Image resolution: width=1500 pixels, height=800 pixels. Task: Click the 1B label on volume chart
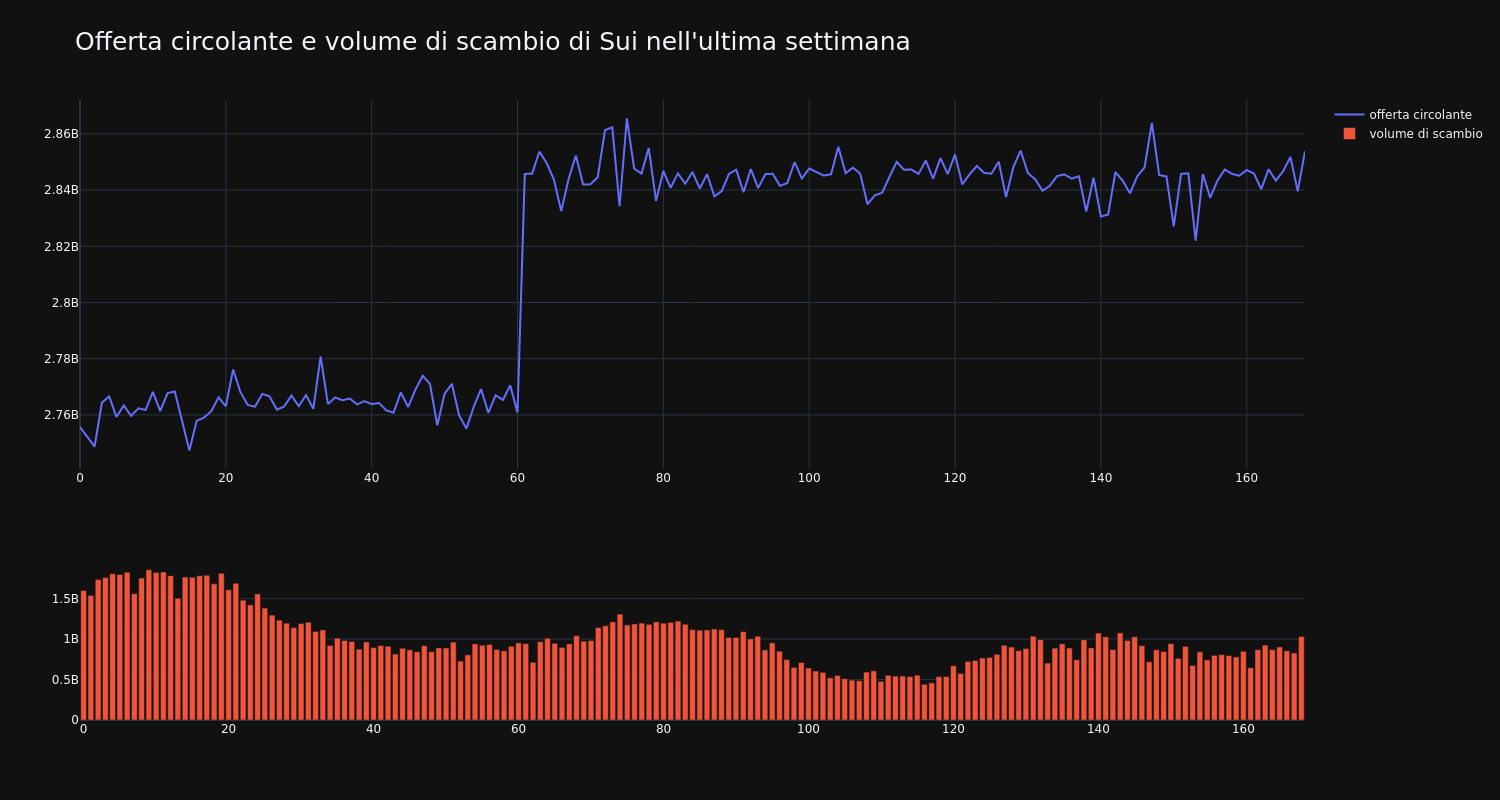click(71, 639)
